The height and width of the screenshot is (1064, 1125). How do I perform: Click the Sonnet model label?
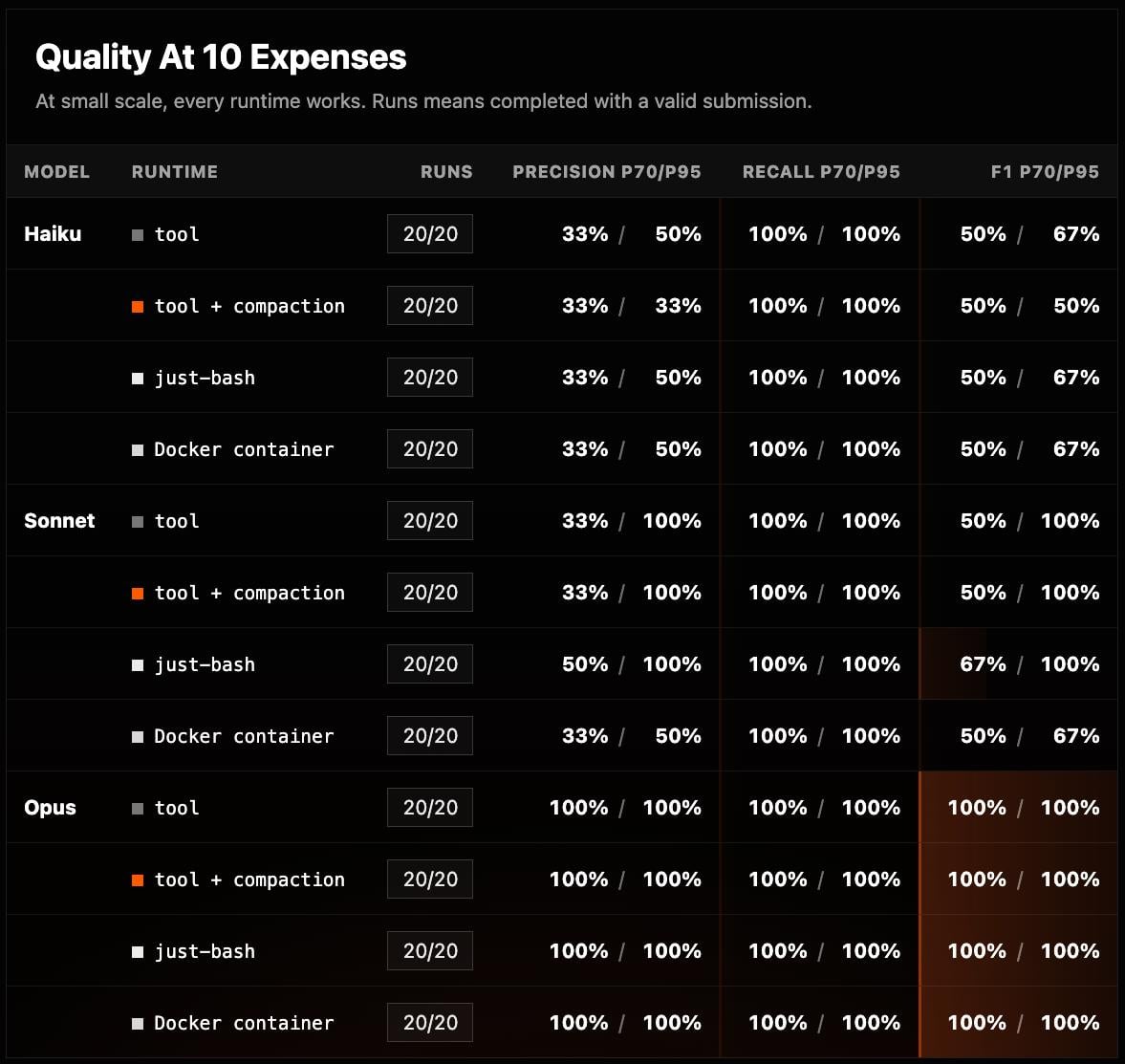pyautogui.click(x=59, y=521)
